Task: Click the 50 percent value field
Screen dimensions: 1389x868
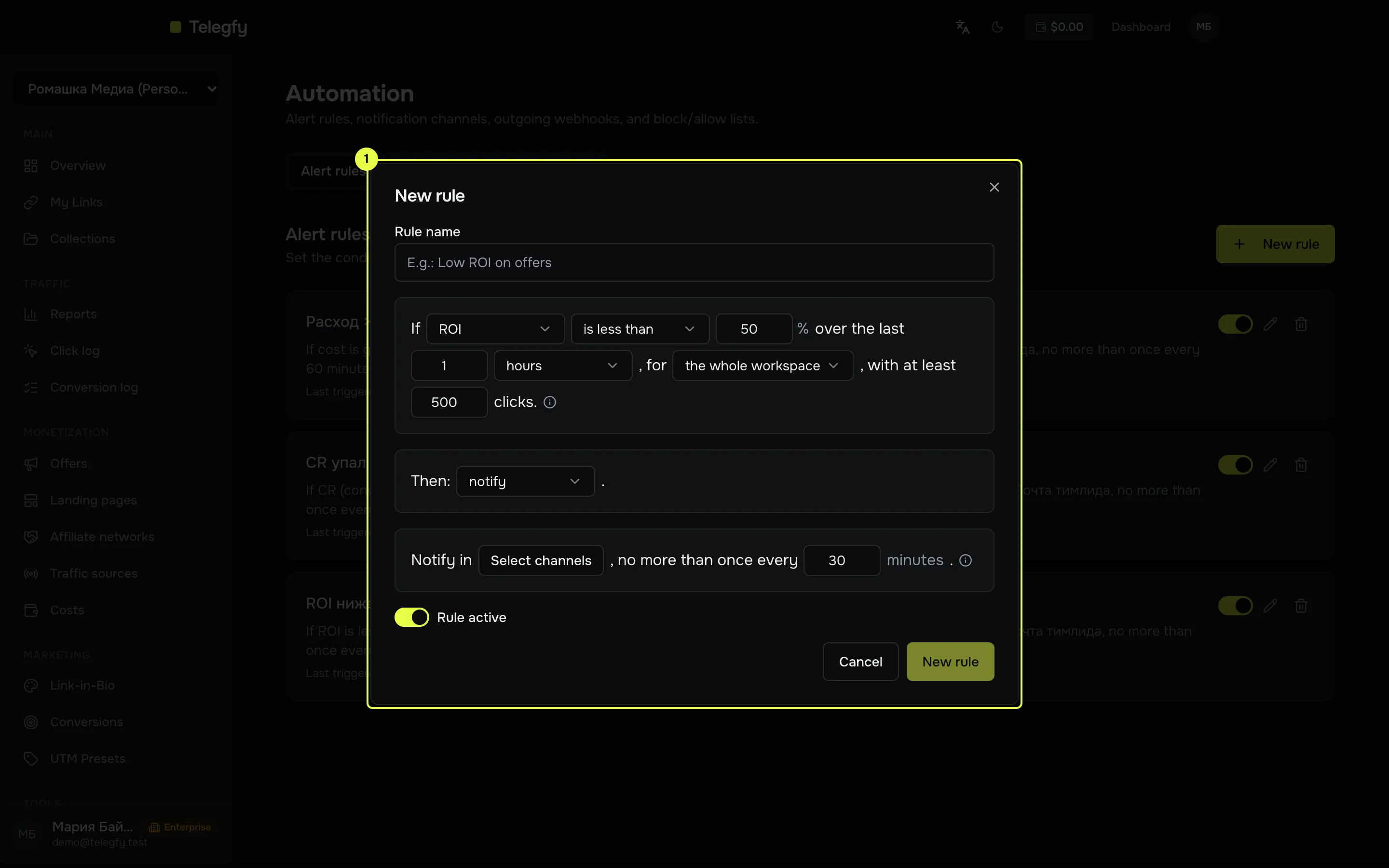Action: pyautogui.click(x=754, y=329)
